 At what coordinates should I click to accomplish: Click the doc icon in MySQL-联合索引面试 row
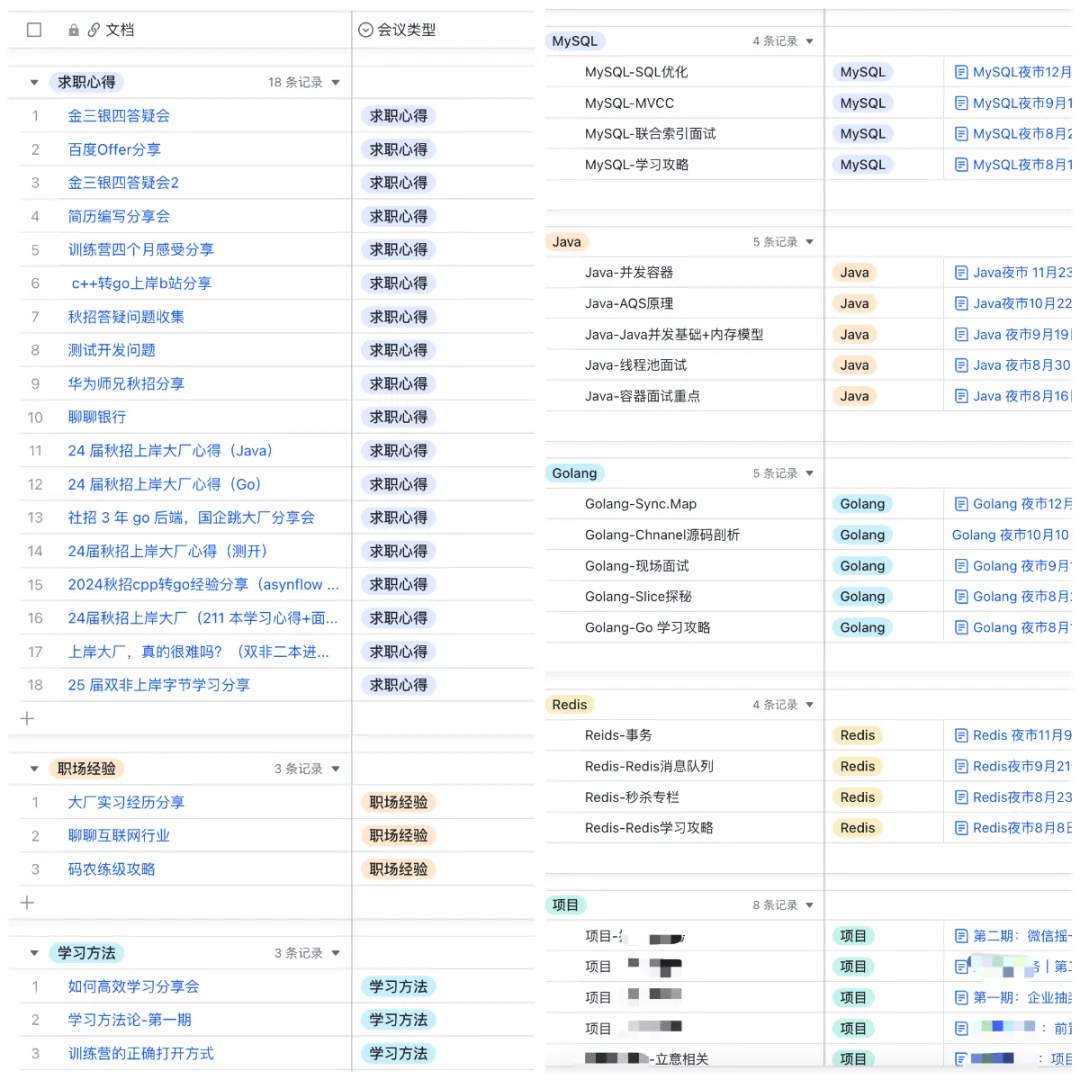961,134
